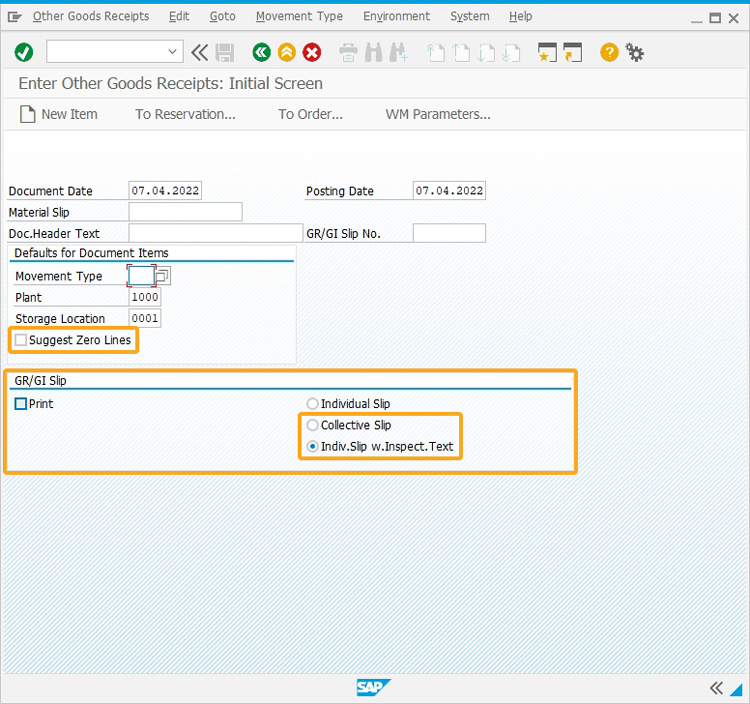
Task: Collapse the command field with double chevron
Action: tap(199, 52)
